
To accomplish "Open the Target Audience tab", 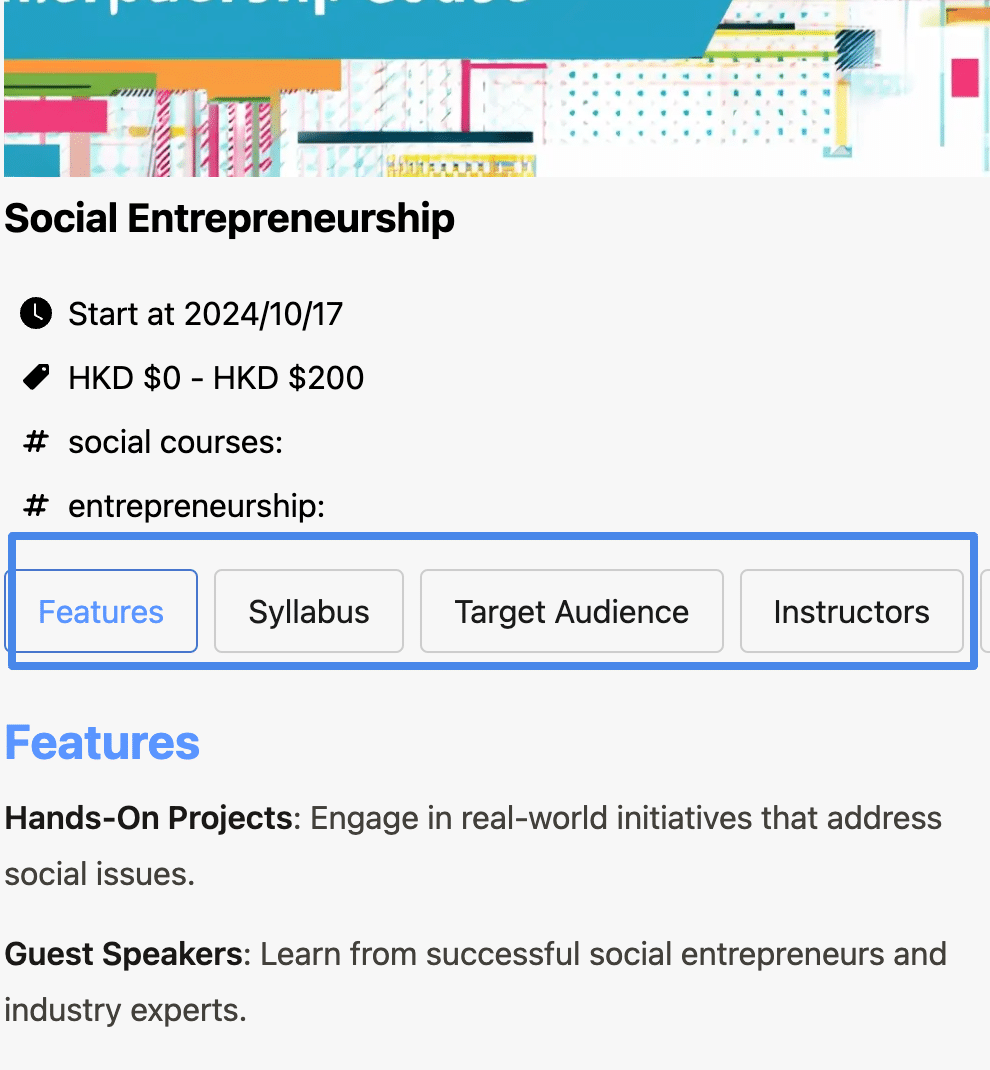I will pyautogui.click(x=572, y=611).
